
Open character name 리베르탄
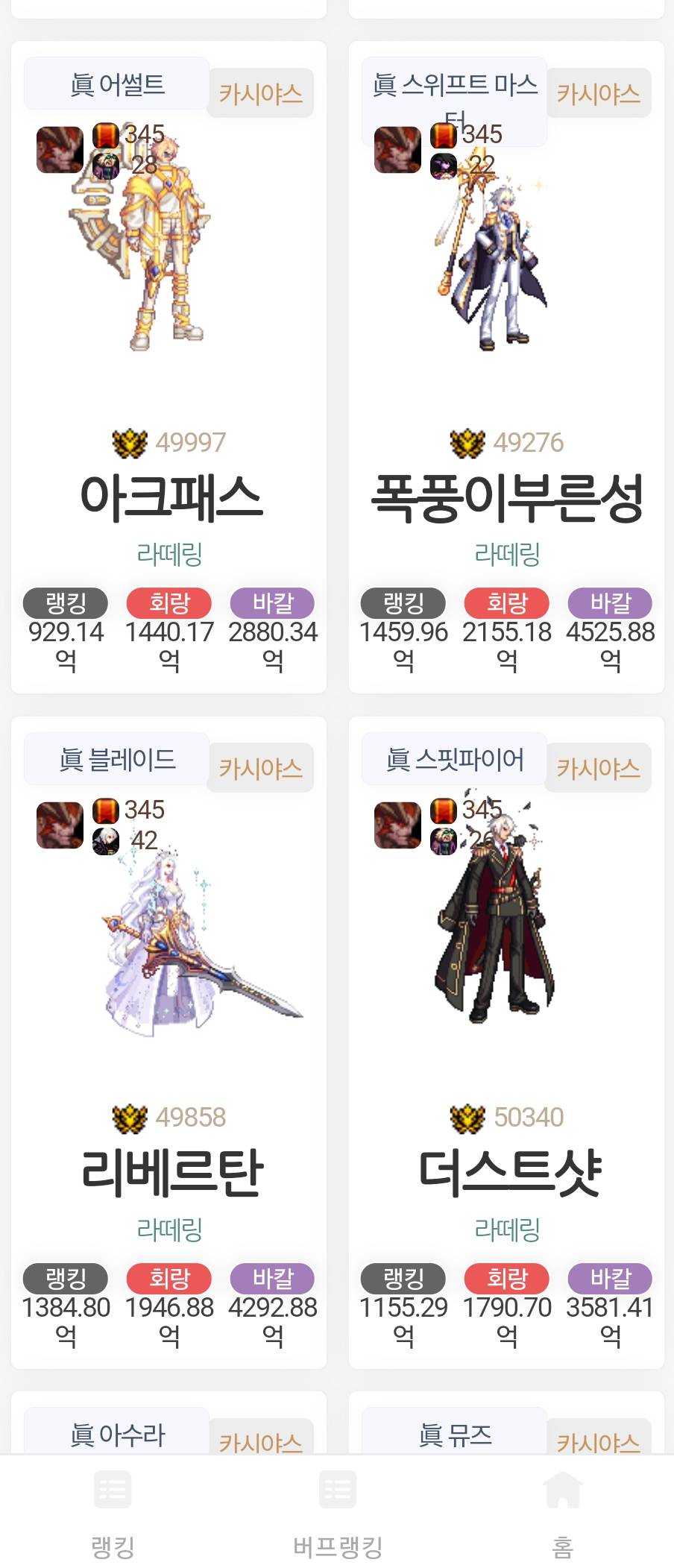[x=171, y=1171]
